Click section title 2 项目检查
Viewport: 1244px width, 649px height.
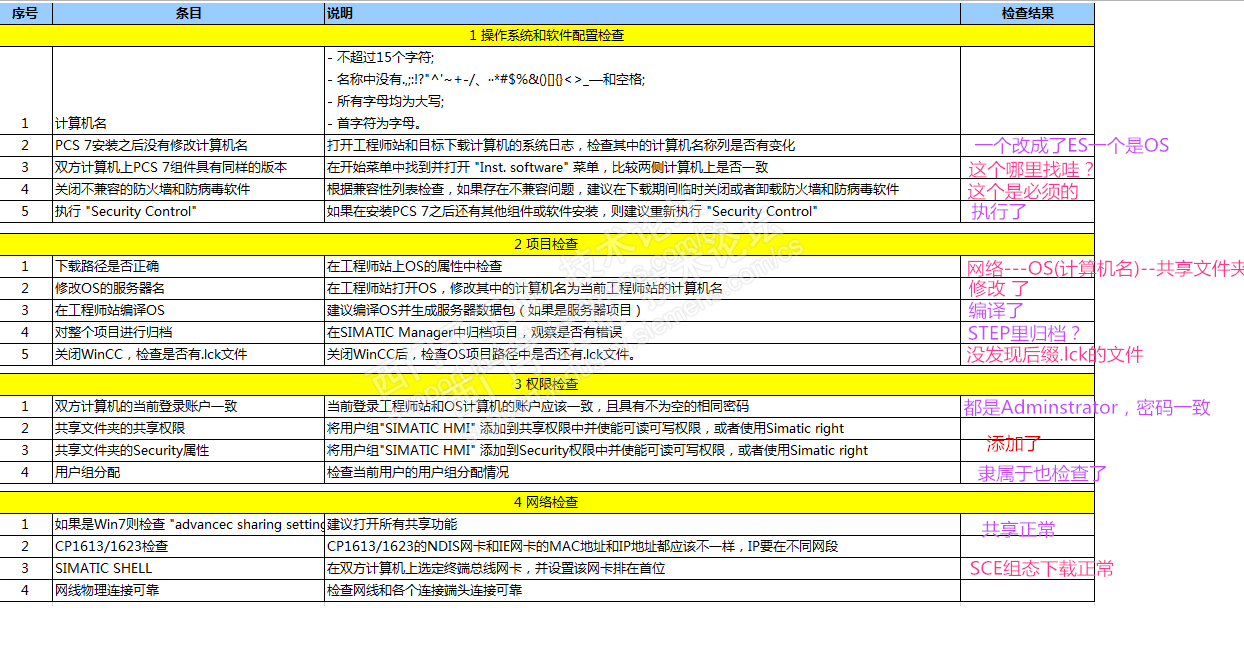point(547,244)
